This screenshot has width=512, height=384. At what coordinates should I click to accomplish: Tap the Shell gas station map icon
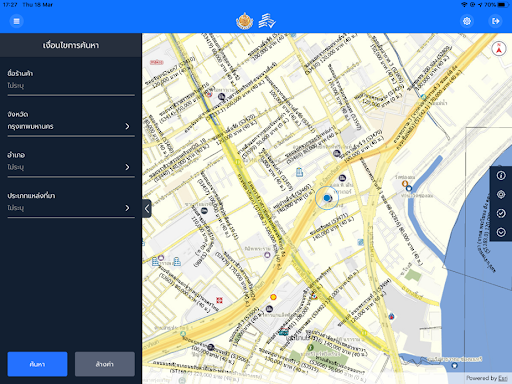pyautogui.click(x=273, y=297)
